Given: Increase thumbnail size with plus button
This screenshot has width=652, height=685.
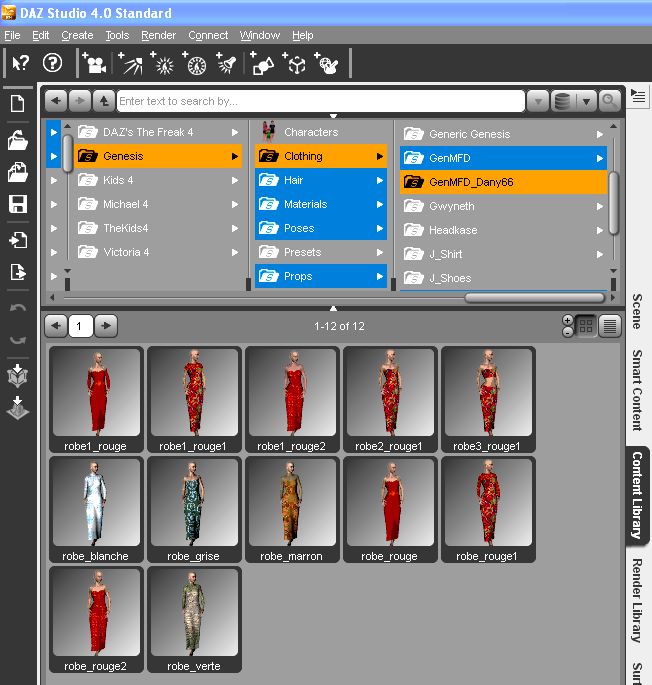Looking at the screenshot, I should pyautogui.click(x=567, y=320).
